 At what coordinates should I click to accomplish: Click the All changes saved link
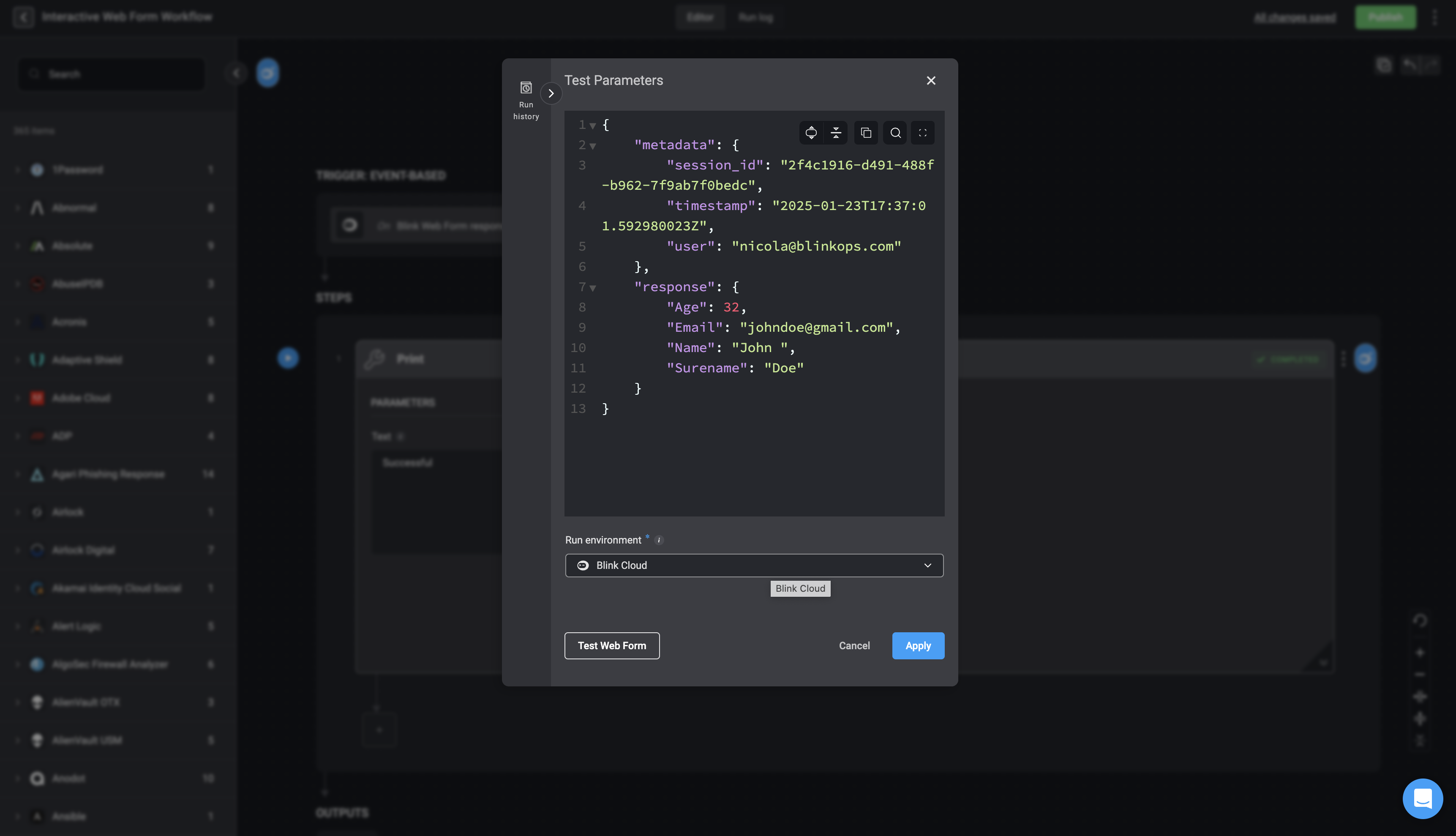(1295, 18)
